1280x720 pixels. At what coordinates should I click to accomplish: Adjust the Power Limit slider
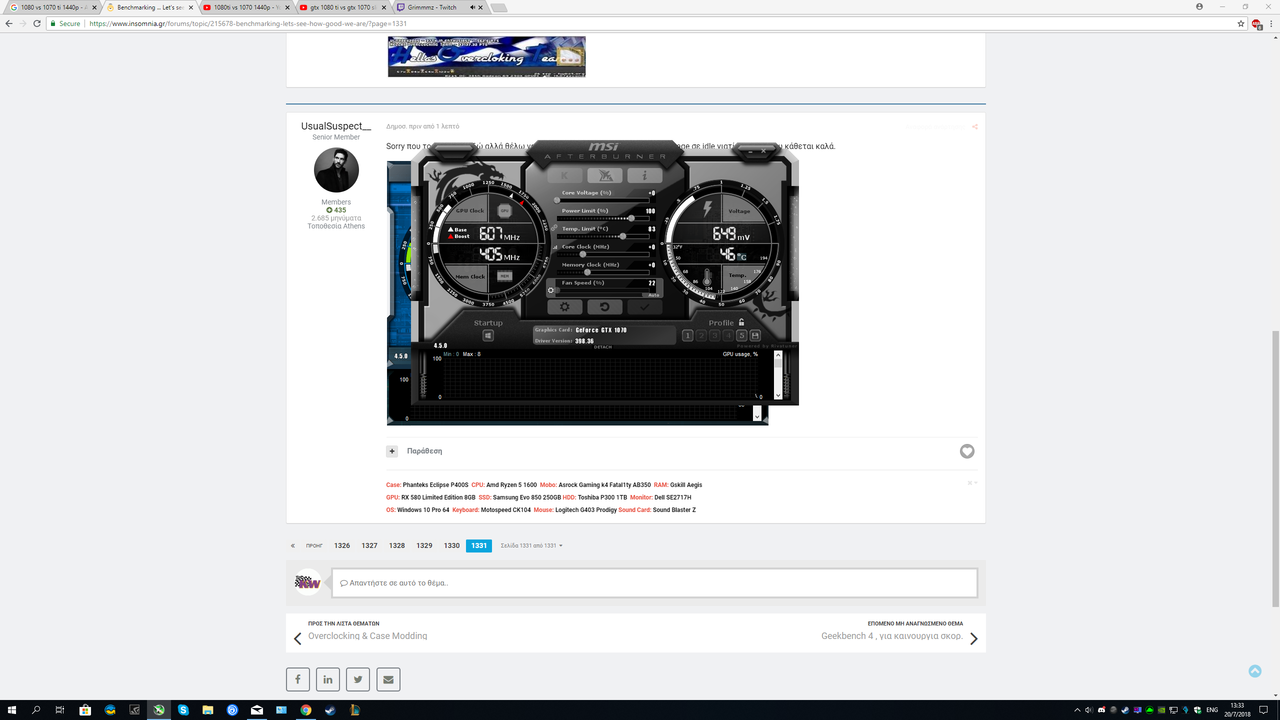(603, 217)
